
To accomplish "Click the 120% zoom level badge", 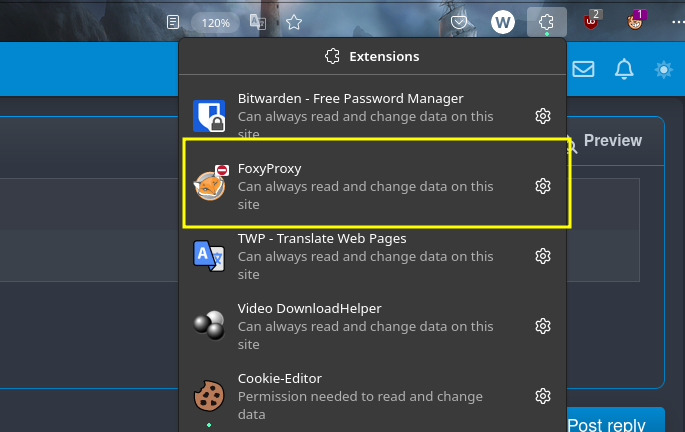I will pyautogui.click(x=215, y=23).
